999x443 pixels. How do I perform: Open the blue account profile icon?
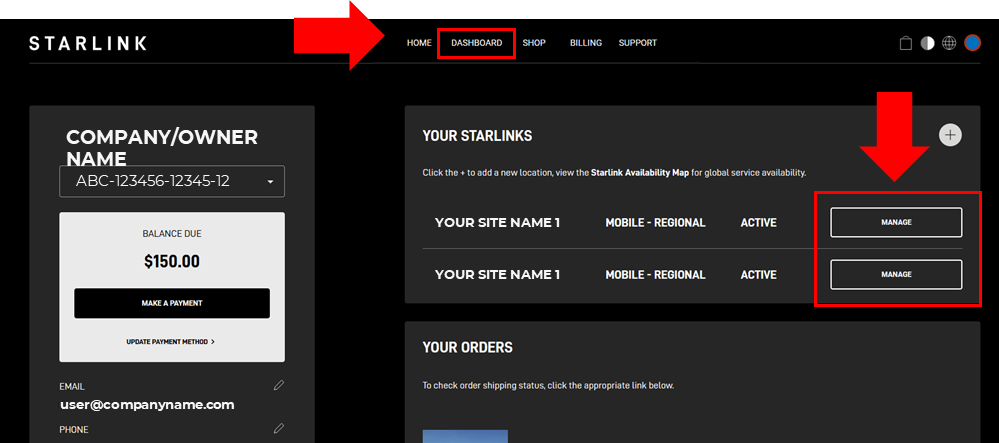coord(972,43)
